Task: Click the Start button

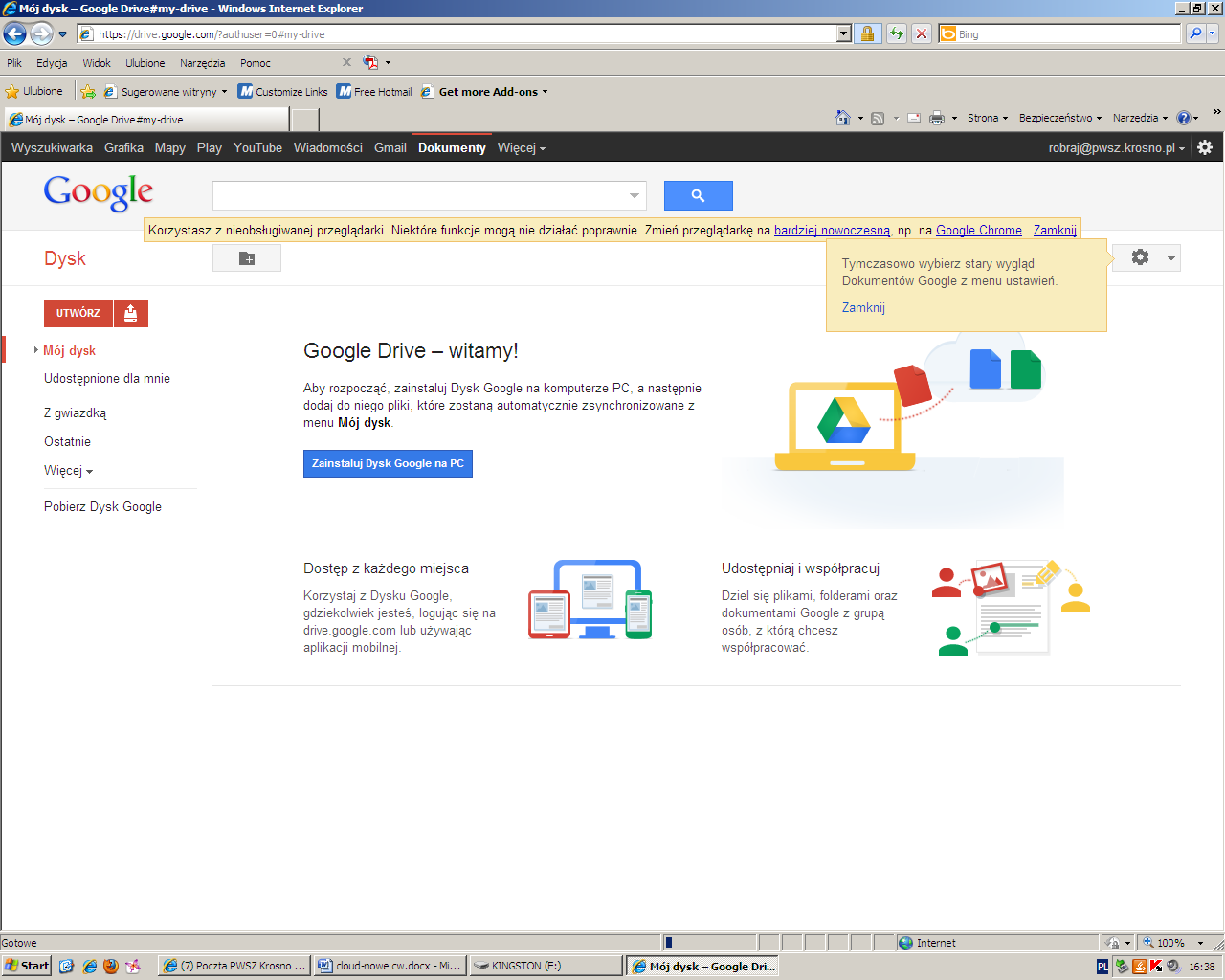Action: click(x=27, y=966)
